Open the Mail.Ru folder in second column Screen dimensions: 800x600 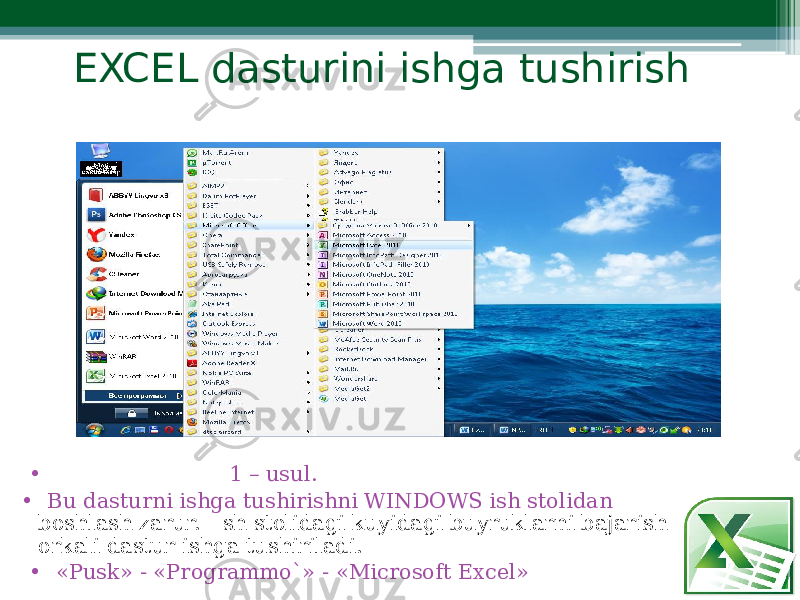coord(380,368)
